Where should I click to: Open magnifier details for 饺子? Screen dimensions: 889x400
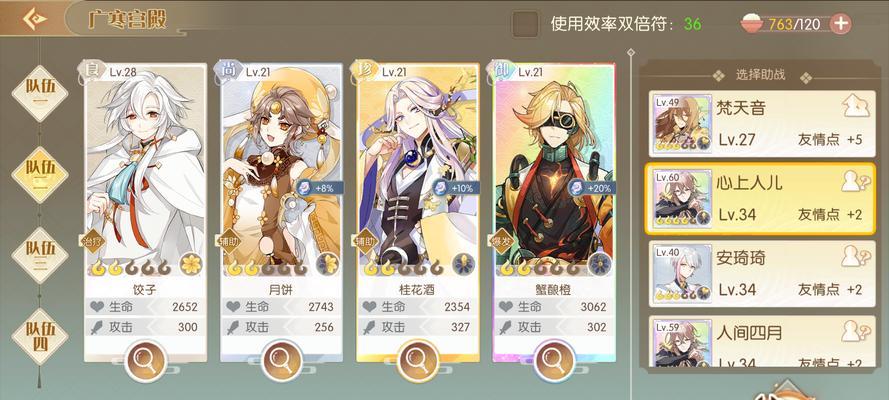[146, 360]
